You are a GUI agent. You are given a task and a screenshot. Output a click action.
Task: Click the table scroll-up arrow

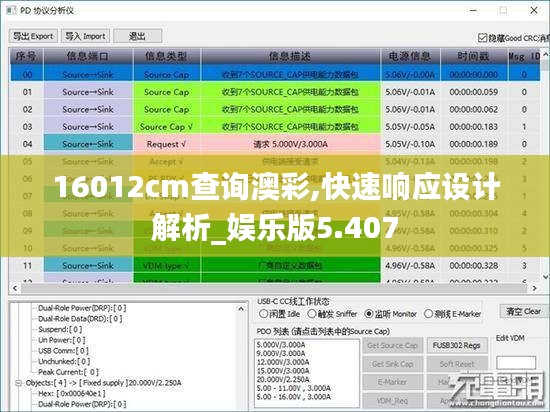tap(545, 55)
